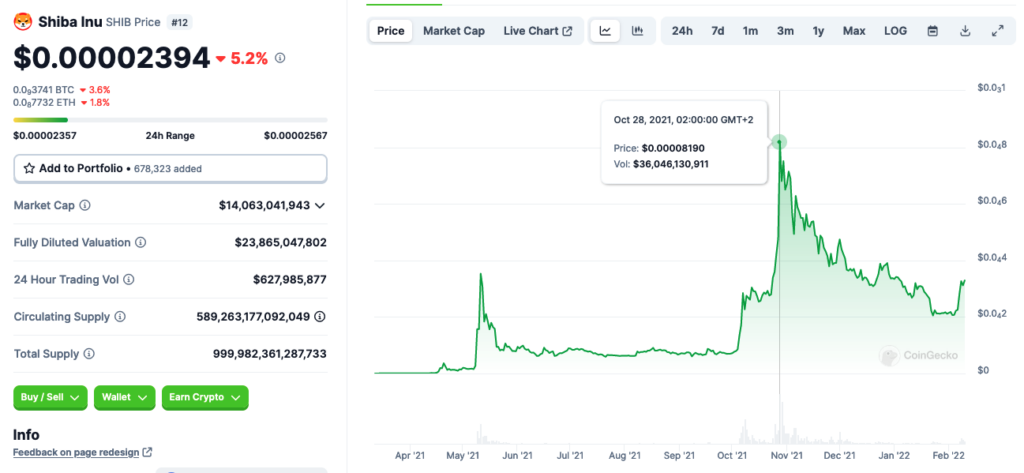Switch to the Market Cap tab
Screen dimensions: 1024x473
click(x=454, y=31)
